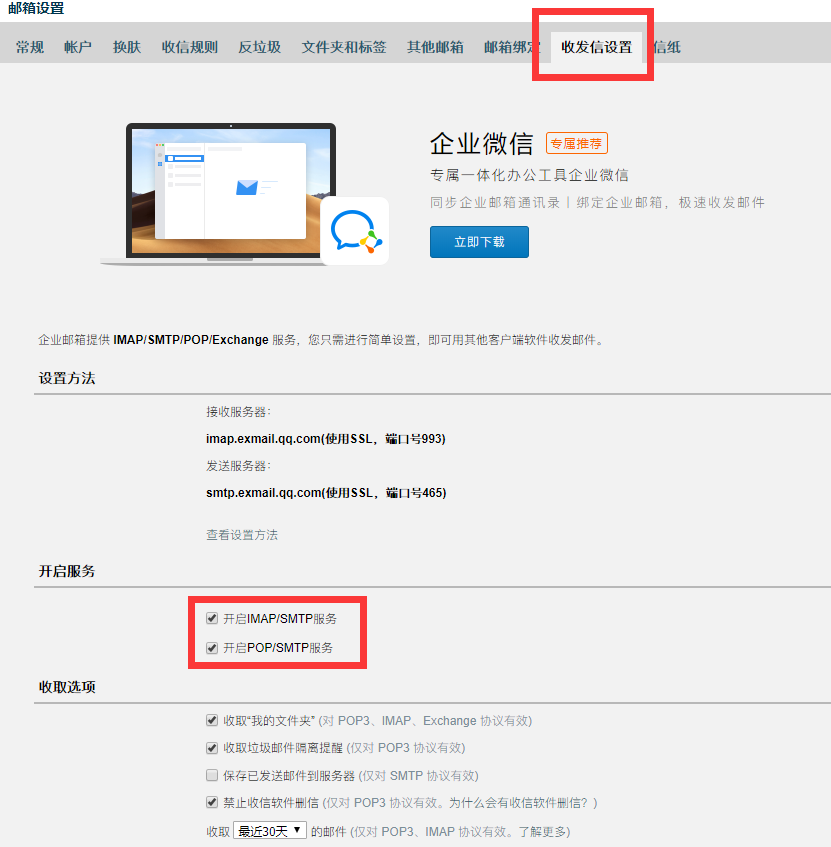
Task: Open the 查看设置方法 link
Action: click(242, 535)
